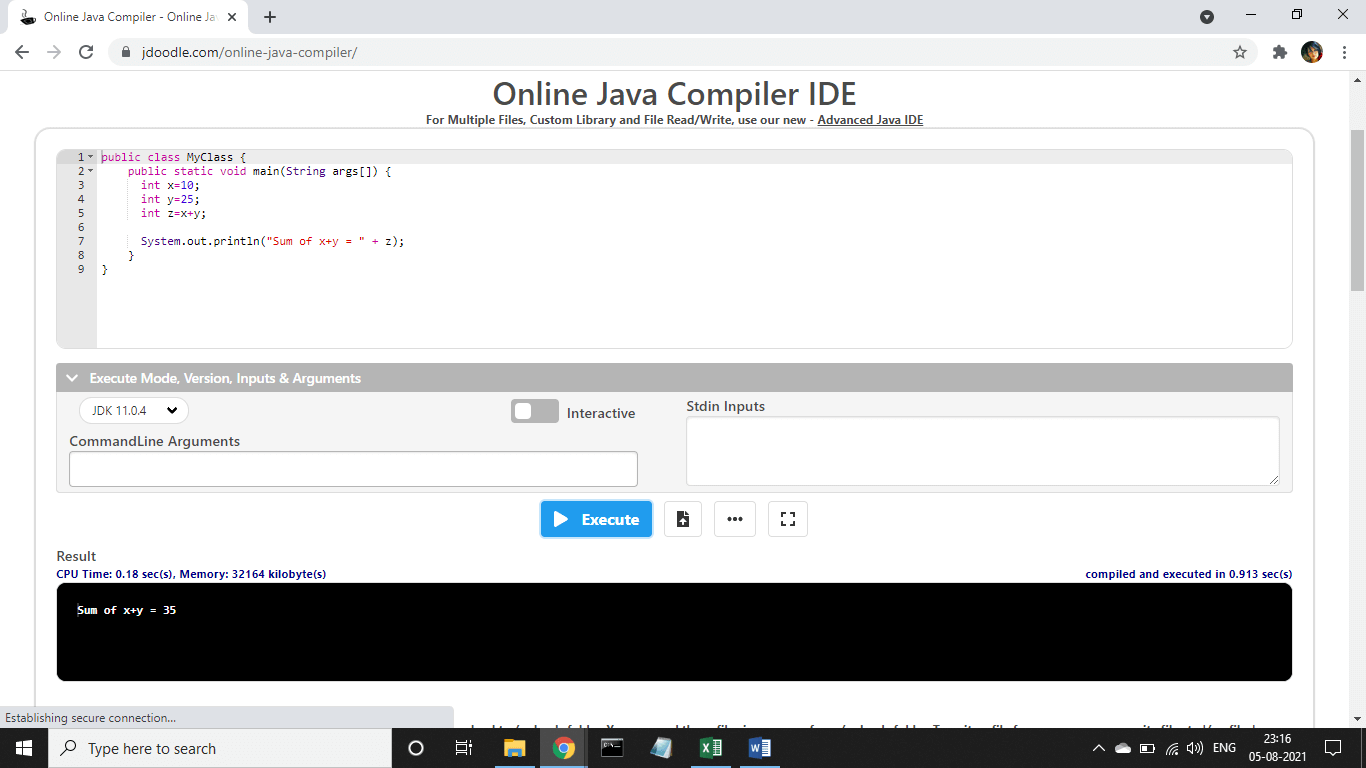Open the JDK 11.0.4 version dropdown
This screenshot has height=768, width=1366.
coord(133,410)
